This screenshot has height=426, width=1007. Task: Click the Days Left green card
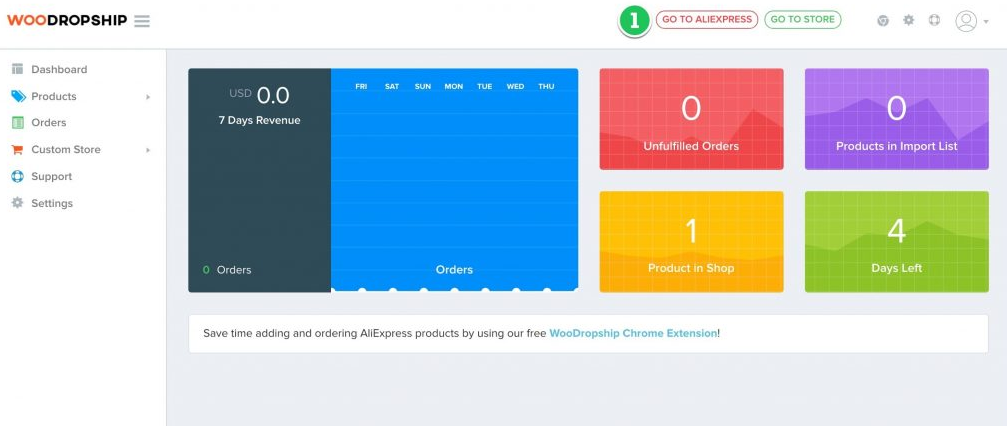[897, 242]
